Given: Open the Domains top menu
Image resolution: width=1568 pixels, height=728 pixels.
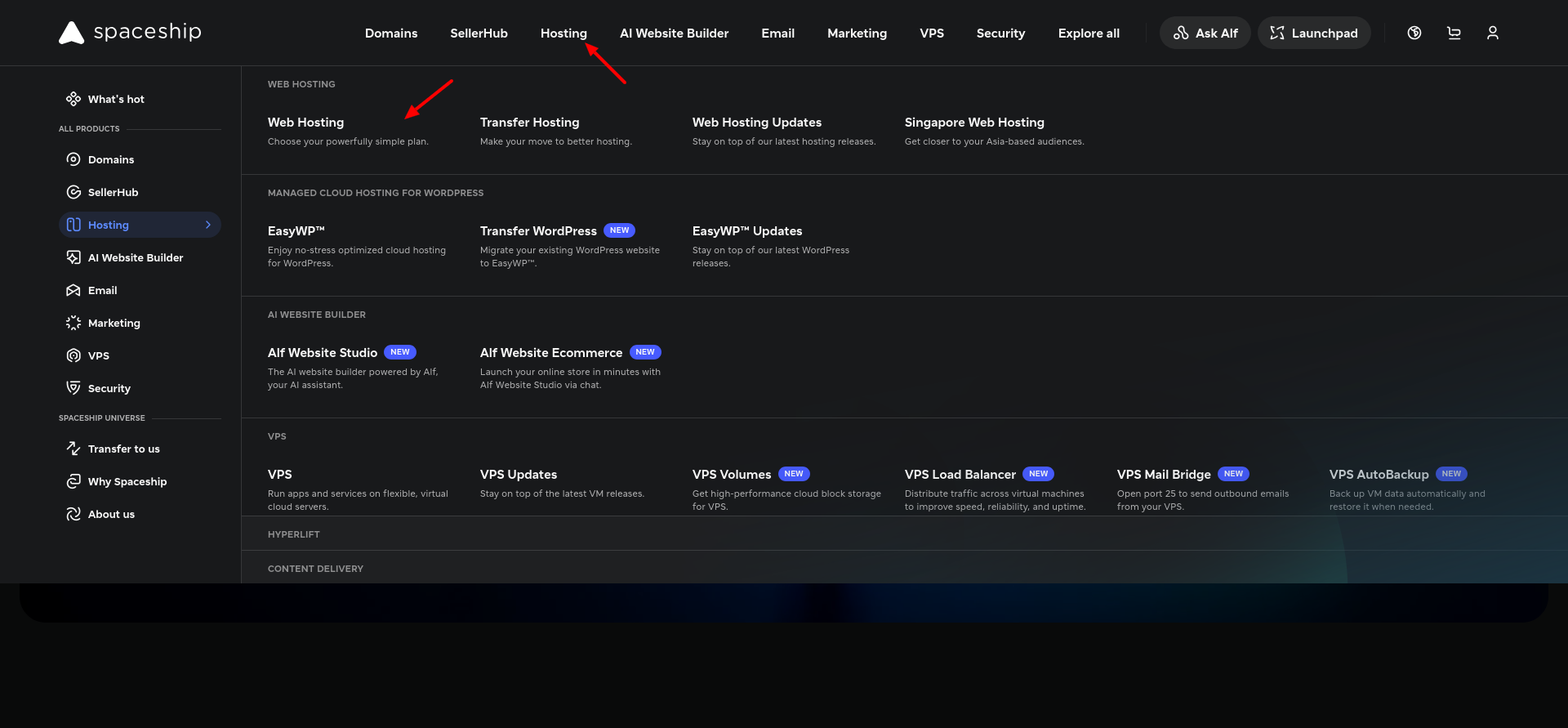Looking at the screenshot, I should [x=391, y=33].
